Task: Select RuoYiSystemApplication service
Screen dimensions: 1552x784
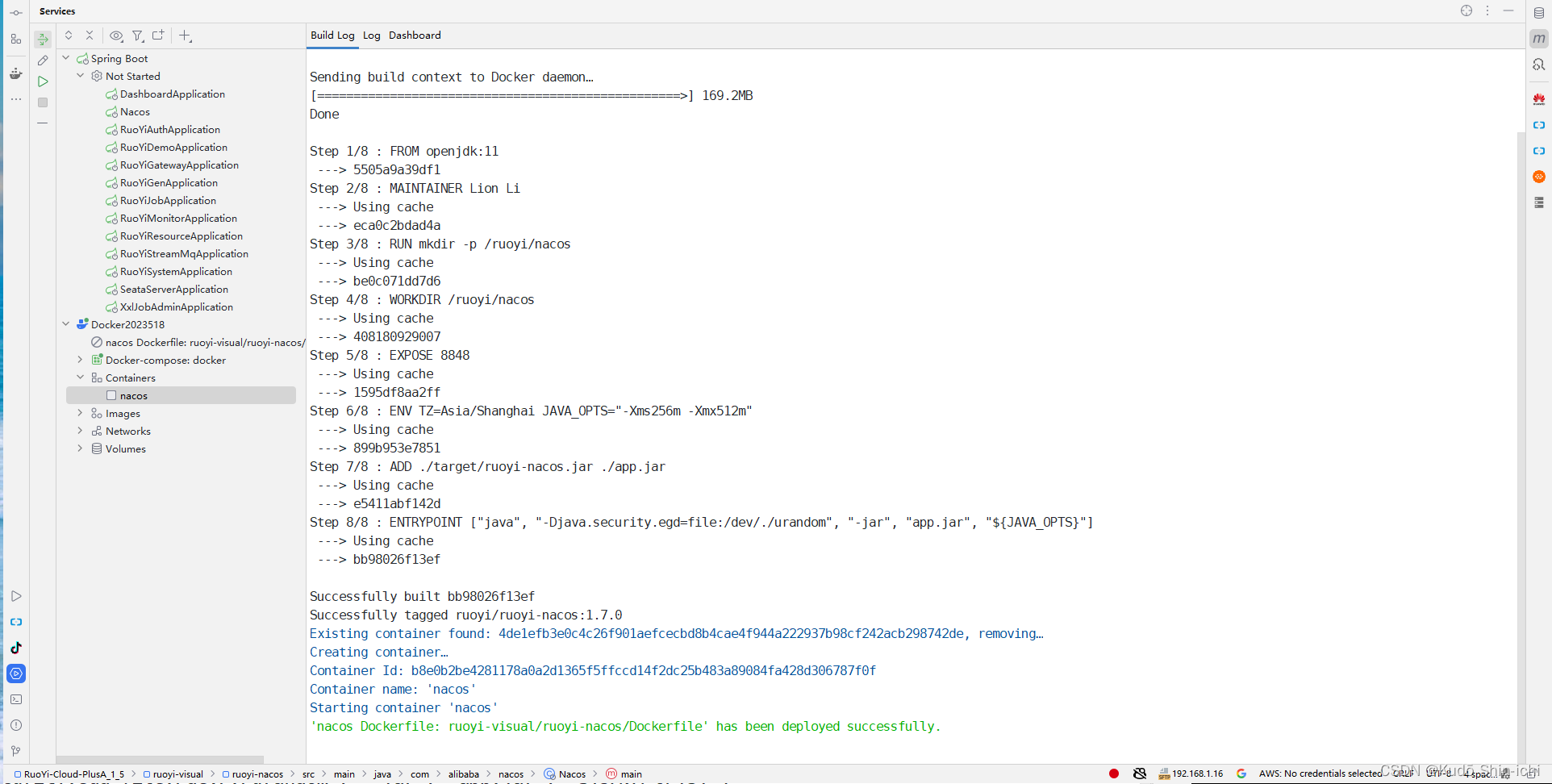Action: coord(176,272)
